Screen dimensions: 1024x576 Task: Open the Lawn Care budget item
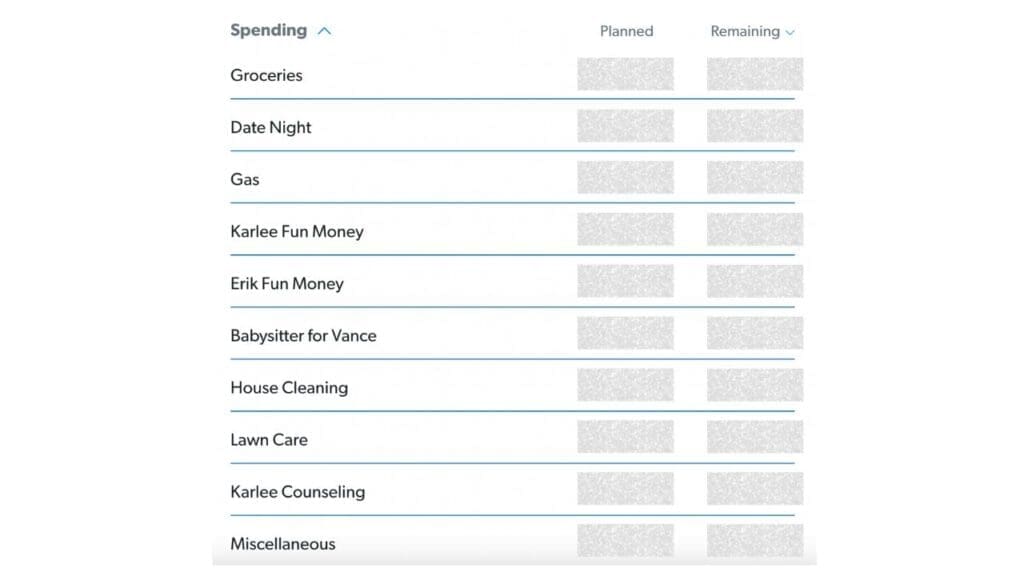(269, 439)
